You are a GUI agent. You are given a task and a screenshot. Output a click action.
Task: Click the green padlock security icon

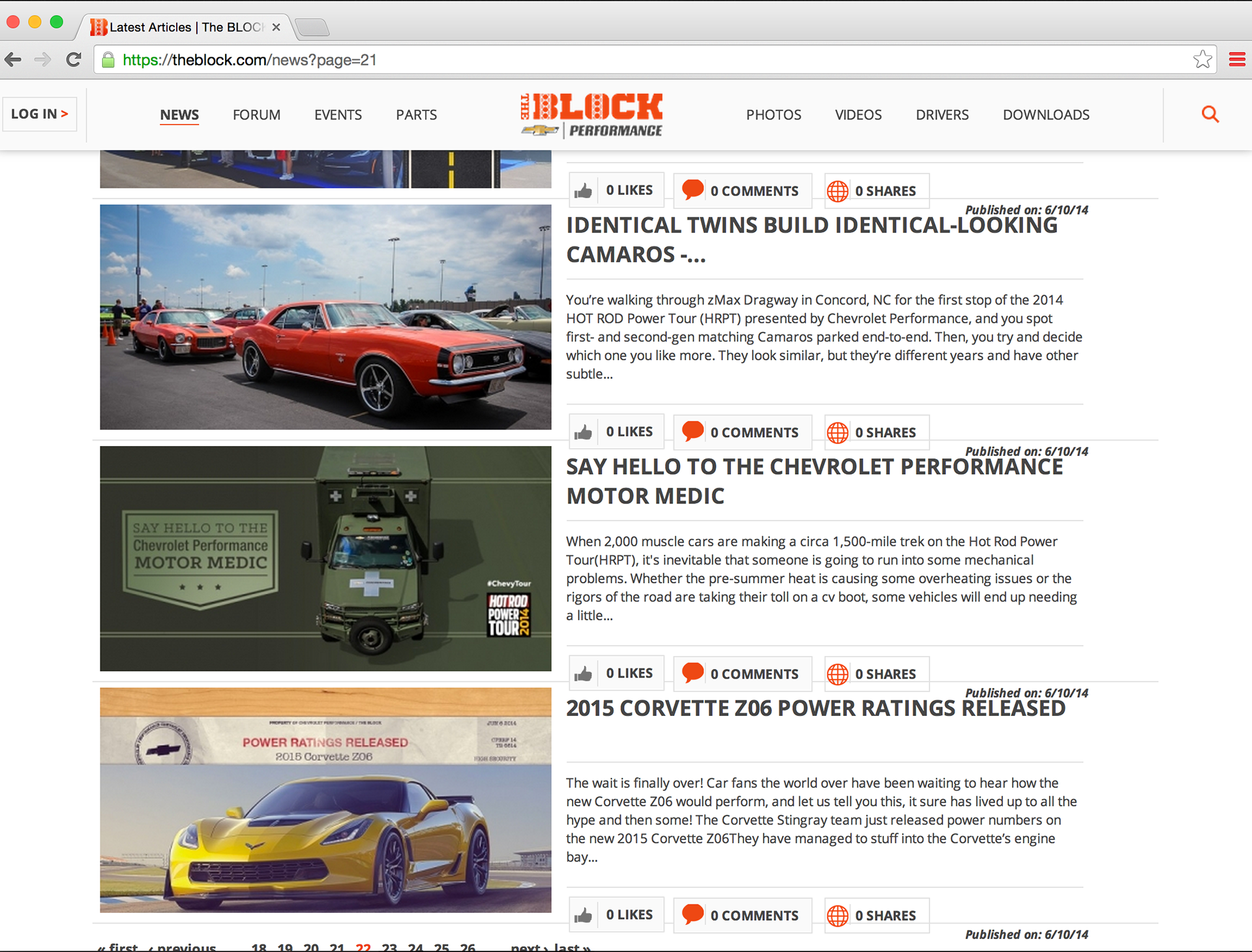(108, 60)
